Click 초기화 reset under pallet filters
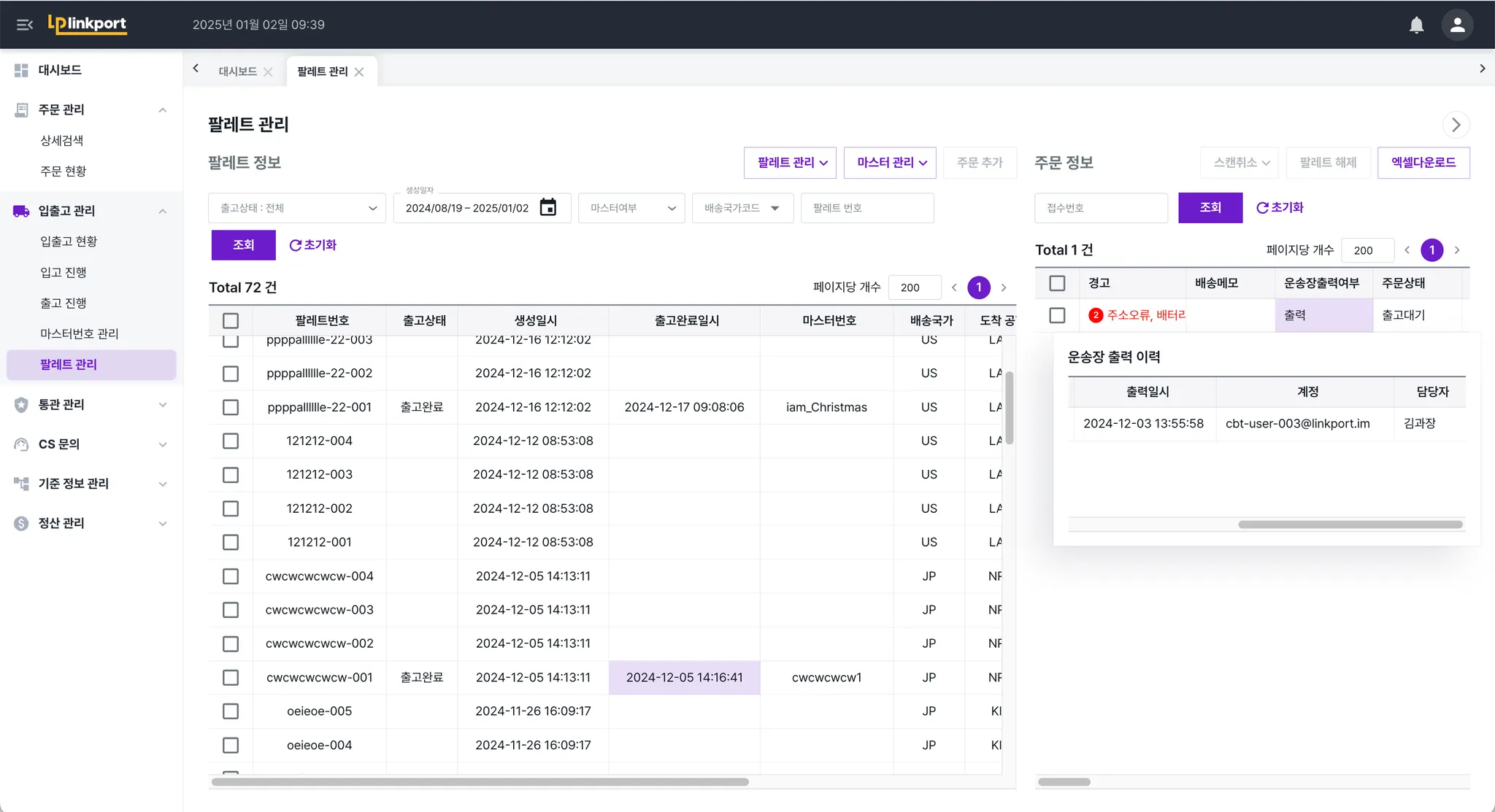The width and height of the screenshot is (1495, 812). (312, 245)
